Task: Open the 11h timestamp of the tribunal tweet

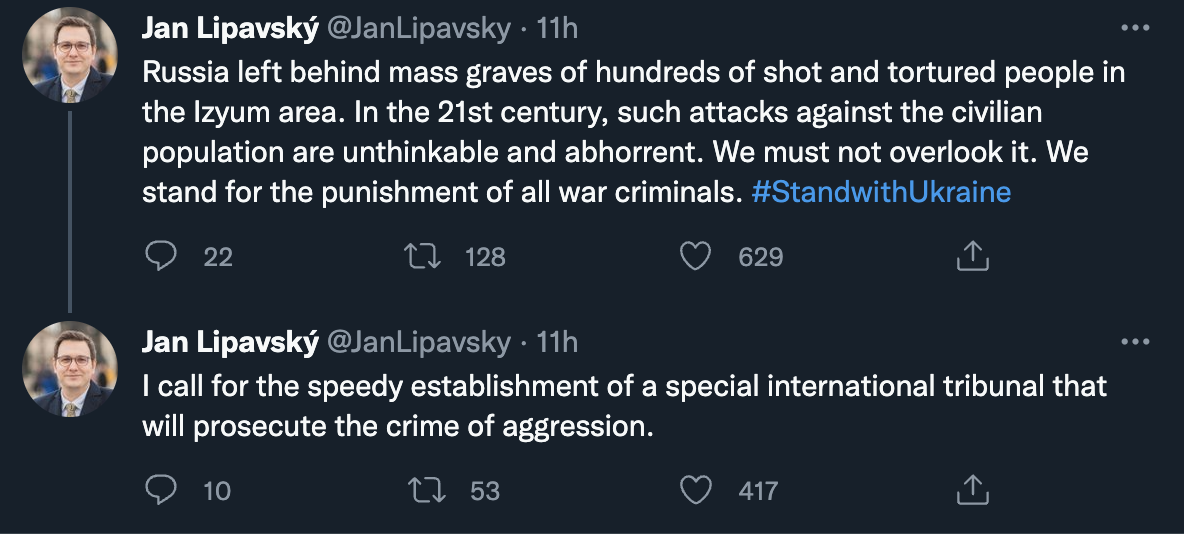Action: pos(557,343)
